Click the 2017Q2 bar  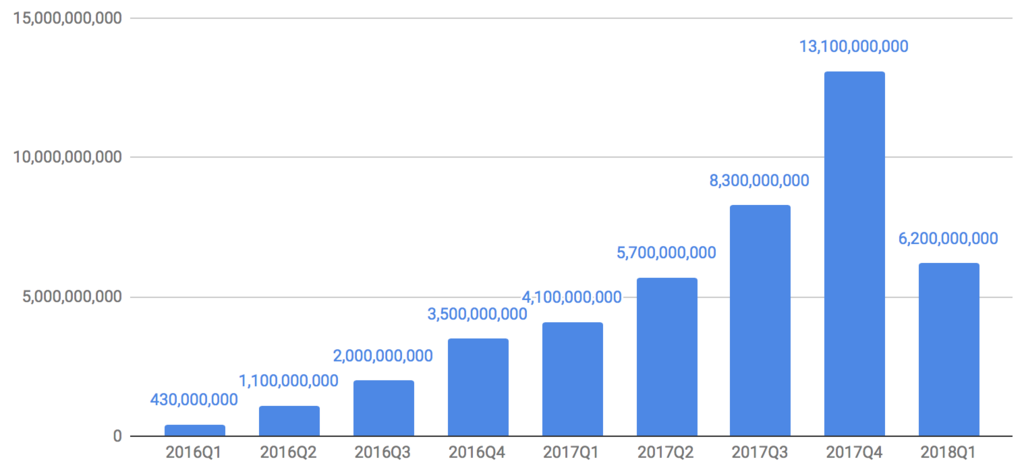(x=667, y=357)
